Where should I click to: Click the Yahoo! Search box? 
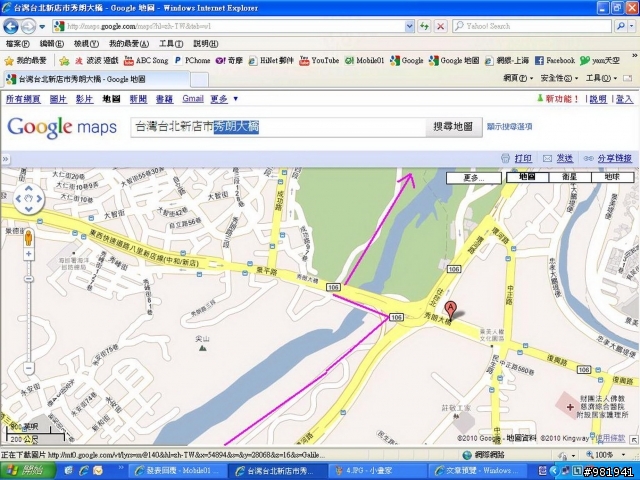[x=531, y=27]
